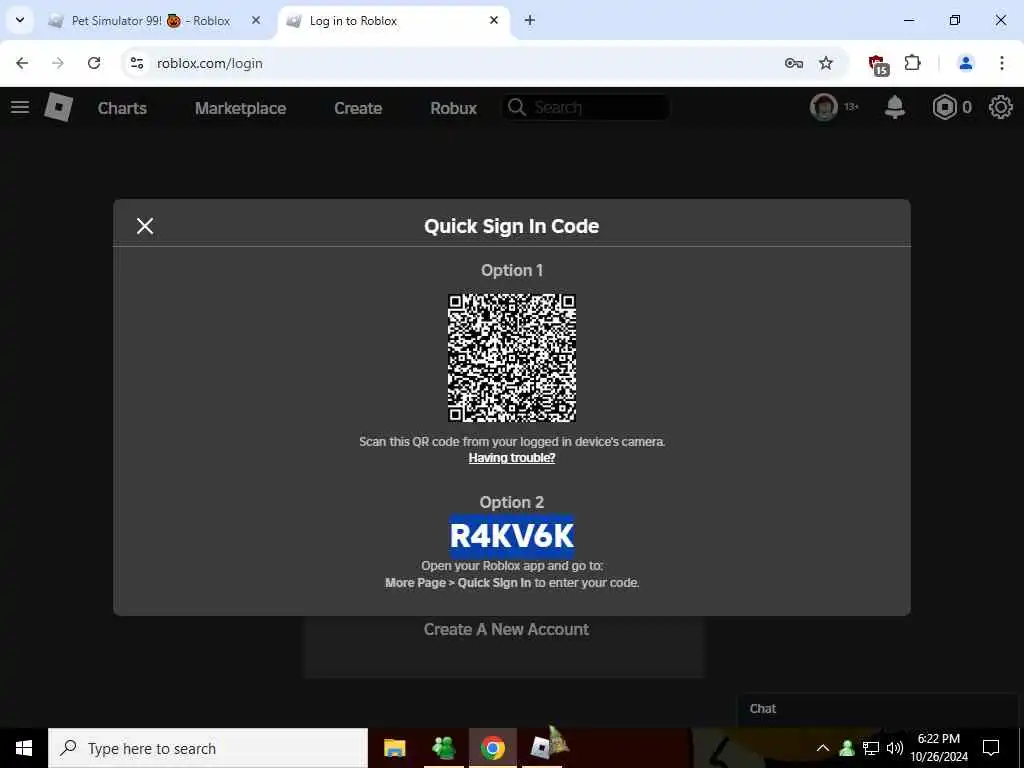This screenshot has height=768, width=1024.
Task: Click Create A New Account
Action: (x=506, y=629)
